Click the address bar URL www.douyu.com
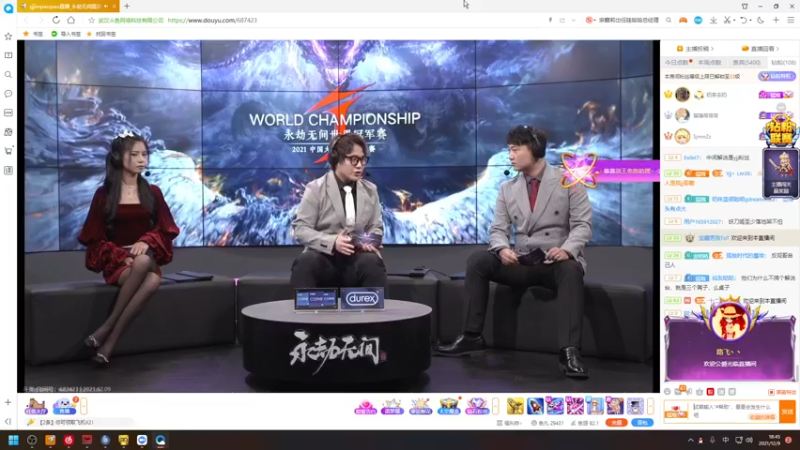Screen dimensions: 800x450 (212, 20)
